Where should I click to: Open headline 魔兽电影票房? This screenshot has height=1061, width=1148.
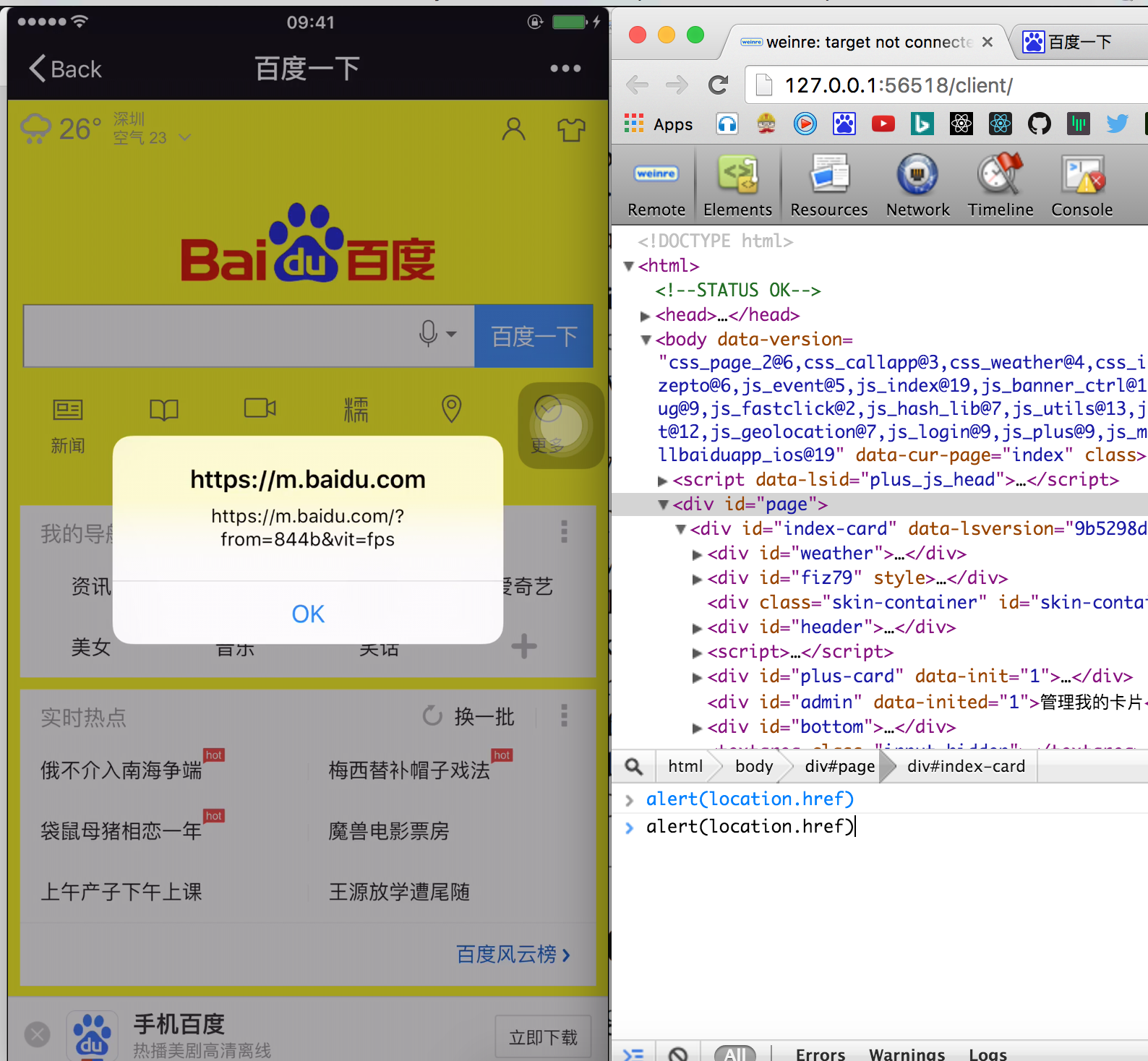[389, 831]
